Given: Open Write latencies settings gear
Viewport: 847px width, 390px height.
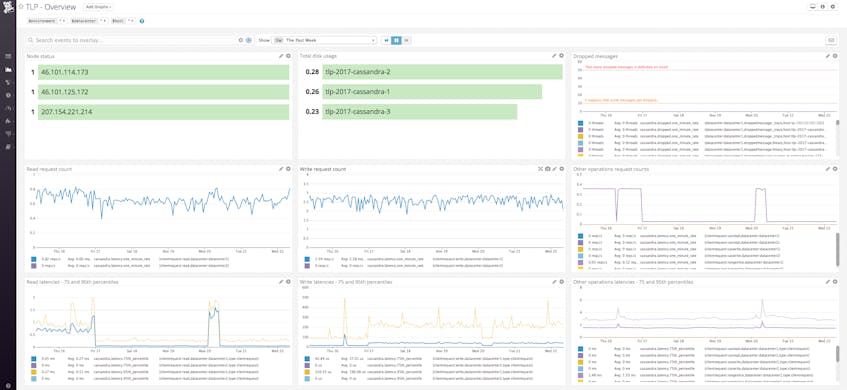Looking at the screenshot, I should pos(561,282).
